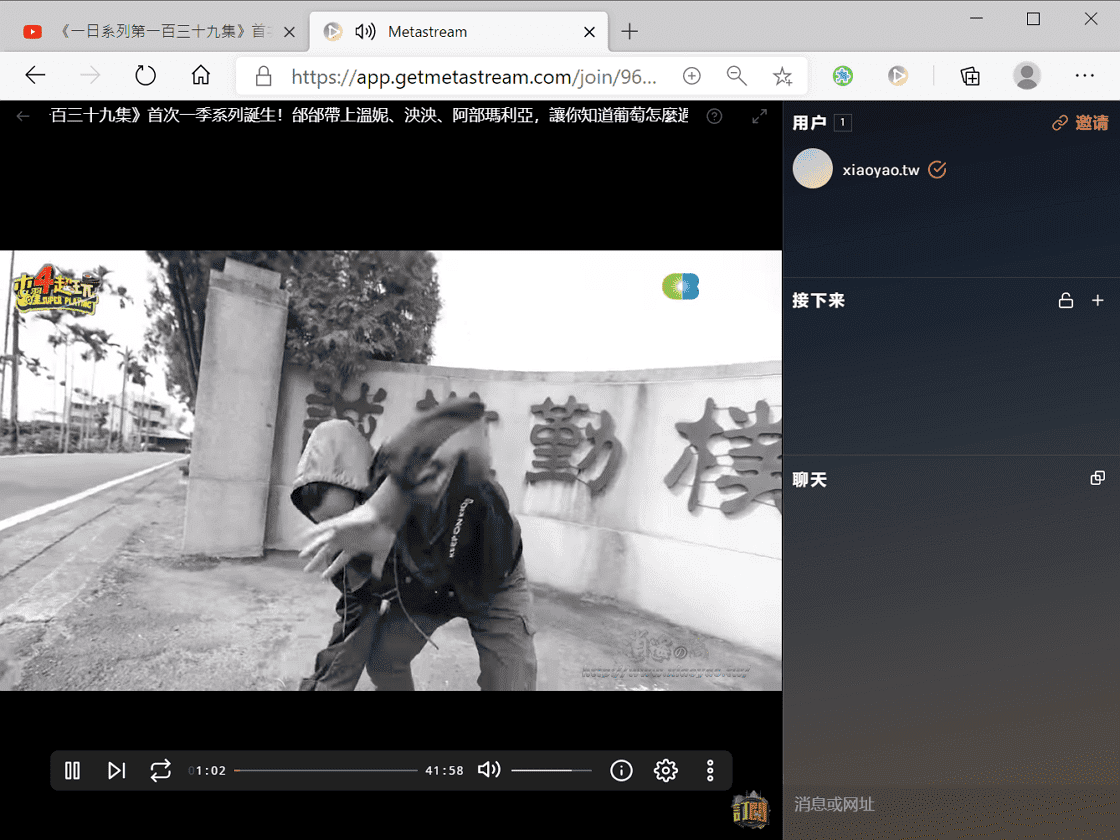Open a new browser tab
This screenshot has height=840, width=1120.
(629, 31)
